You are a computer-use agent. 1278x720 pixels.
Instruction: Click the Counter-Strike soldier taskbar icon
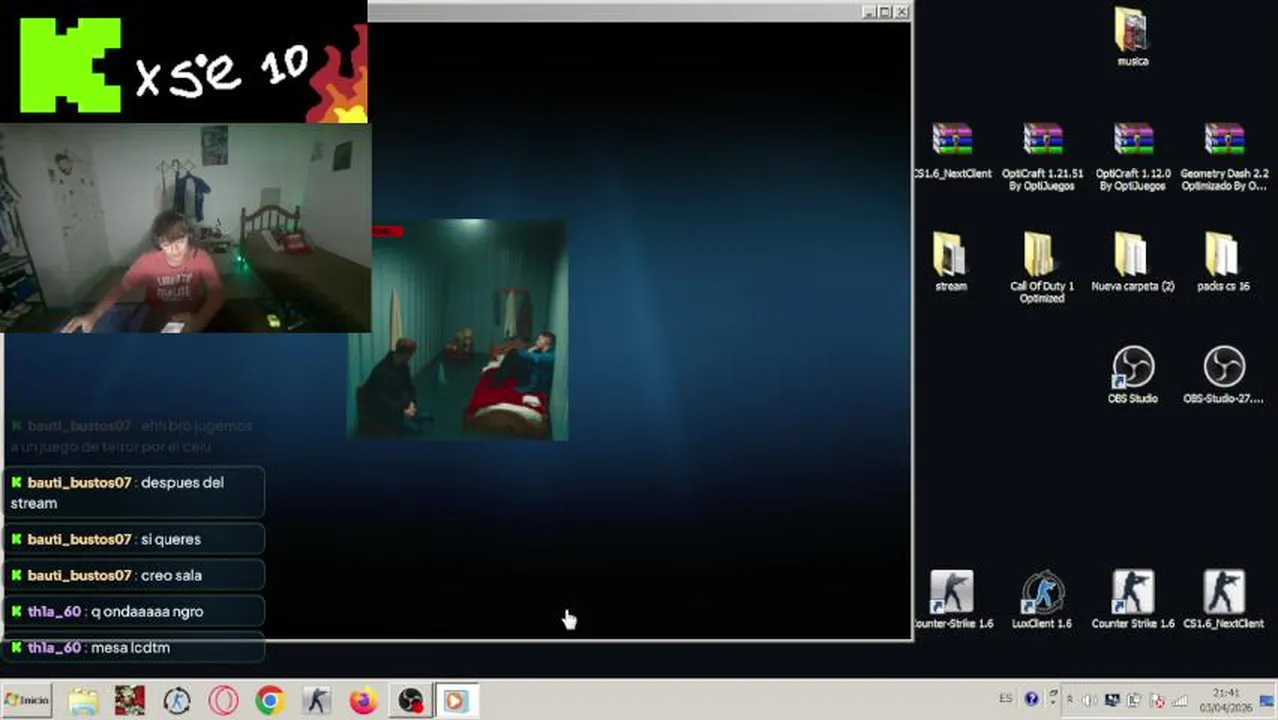click(316, 701)
